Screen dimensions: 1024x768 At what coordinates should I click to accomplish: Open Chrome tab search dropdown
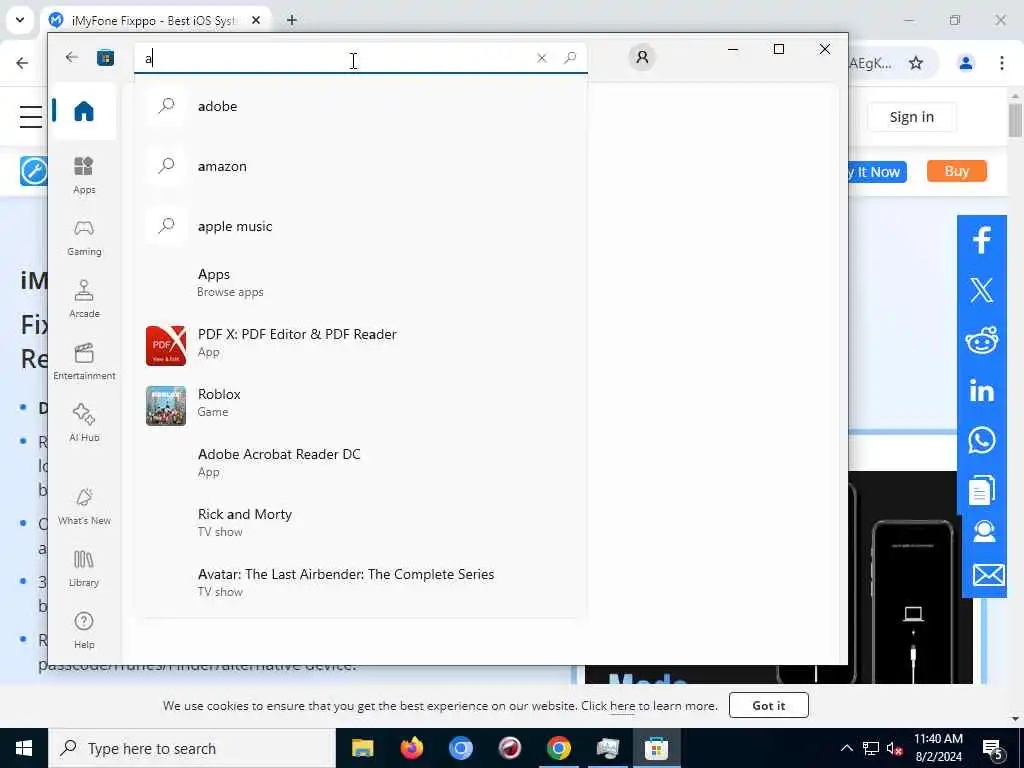click(x=20, y=20)
